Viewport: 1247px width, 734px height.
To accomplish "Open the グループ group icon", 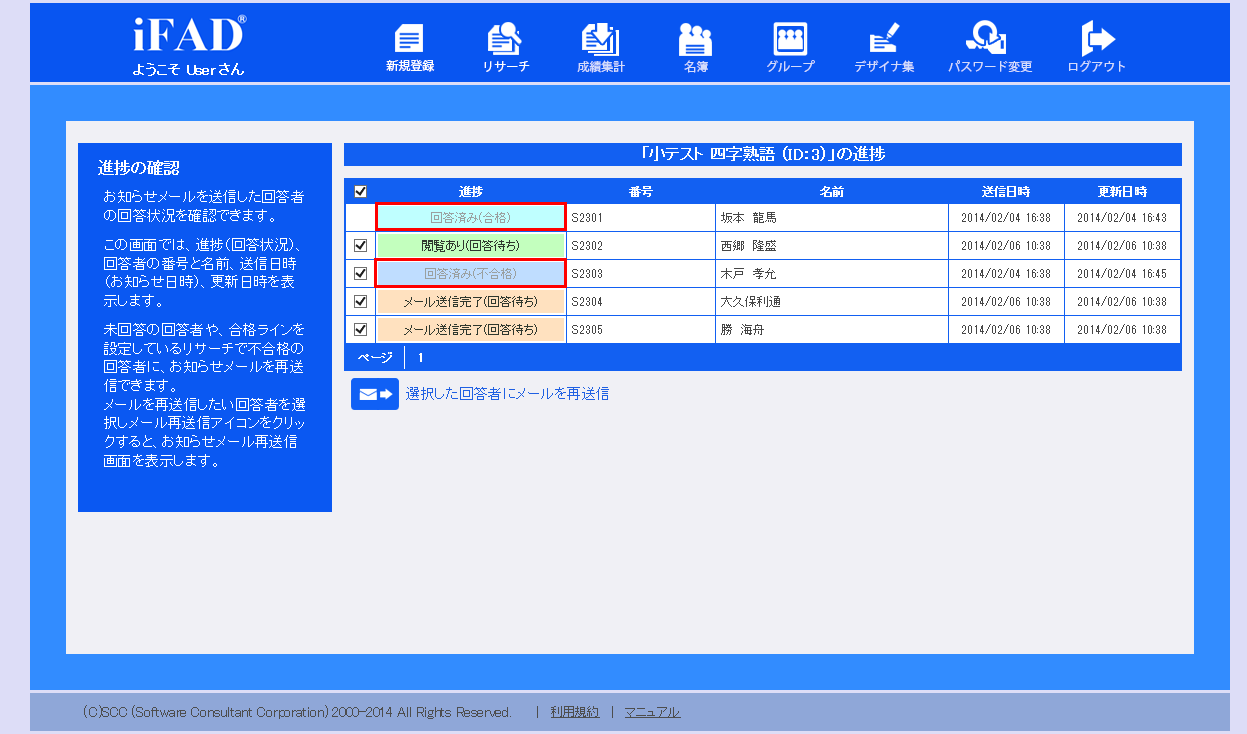I will pos(790,40).
